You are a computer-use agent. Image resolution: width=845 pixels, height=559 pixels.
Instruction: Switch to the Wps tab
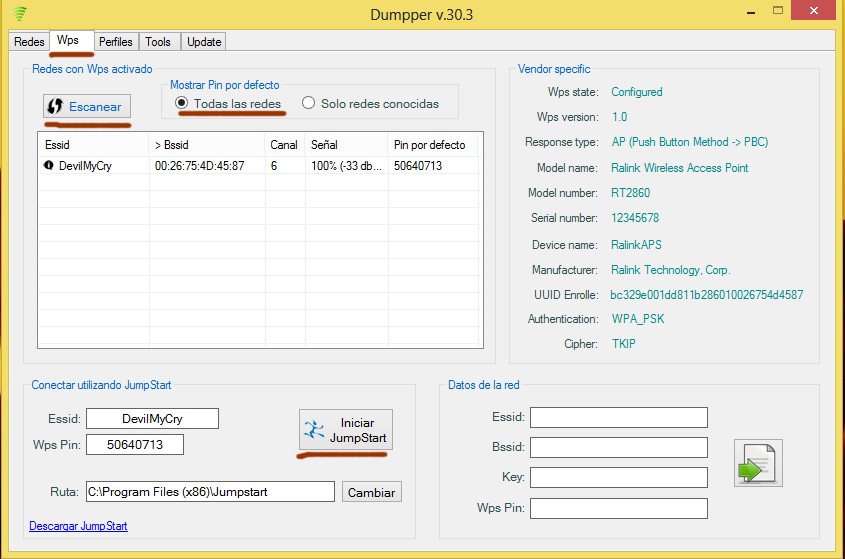[71, 40]
